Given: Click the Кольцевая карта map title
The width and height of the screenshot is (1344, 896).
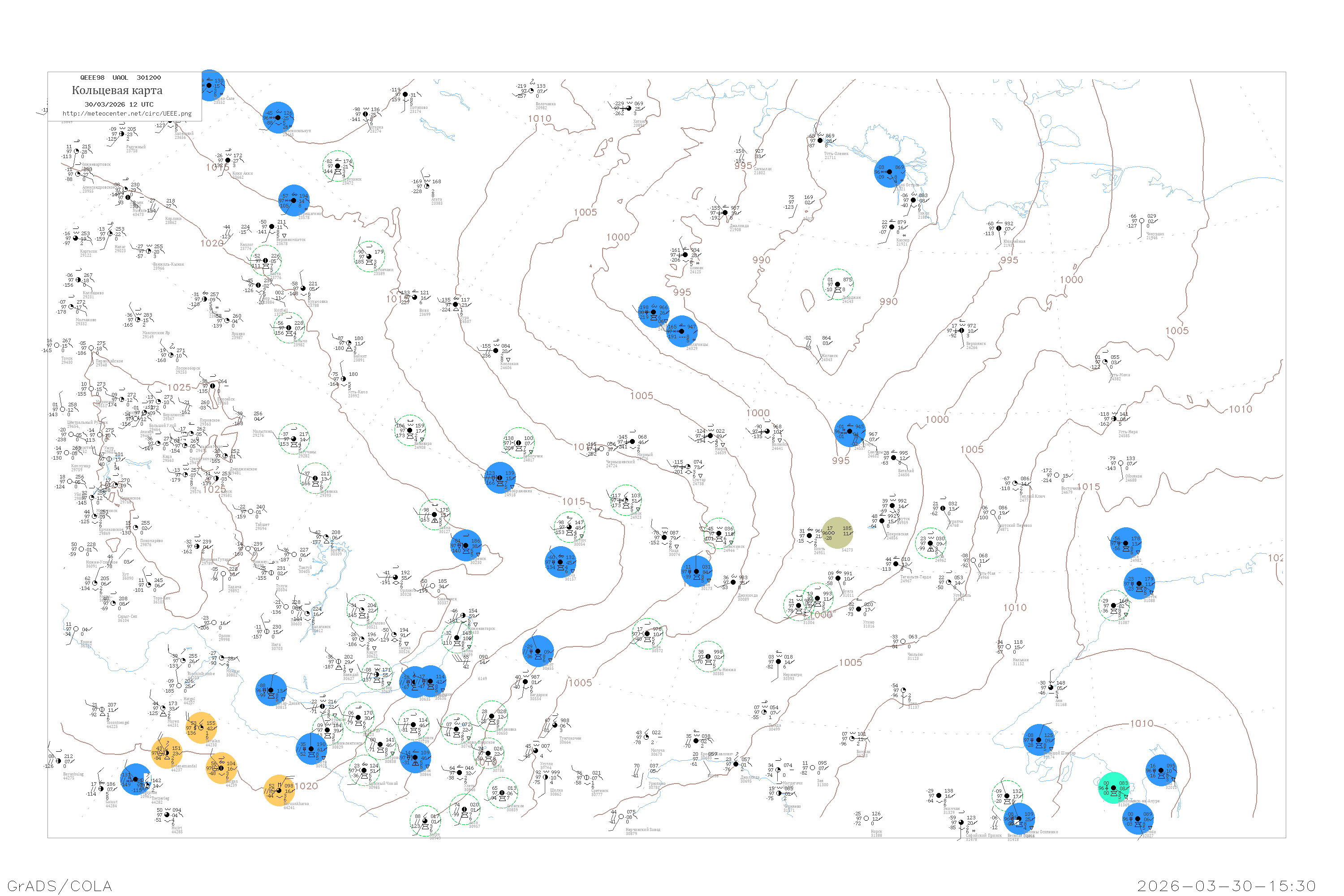Looking at the screenshot, I should tap(116, 90).
